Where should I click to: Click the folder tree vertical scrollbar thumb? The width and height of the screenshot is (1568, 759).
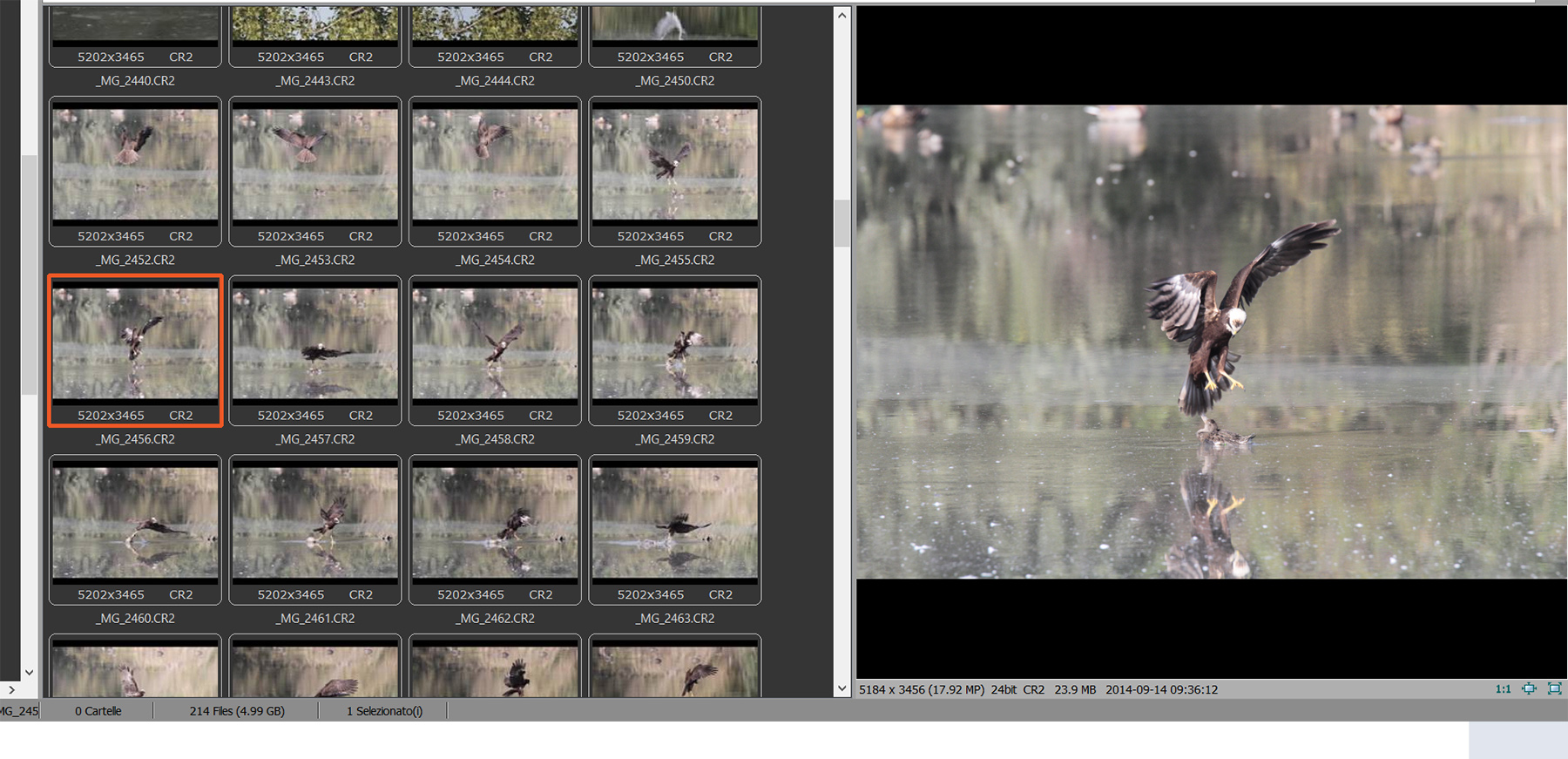pos(29,274)
